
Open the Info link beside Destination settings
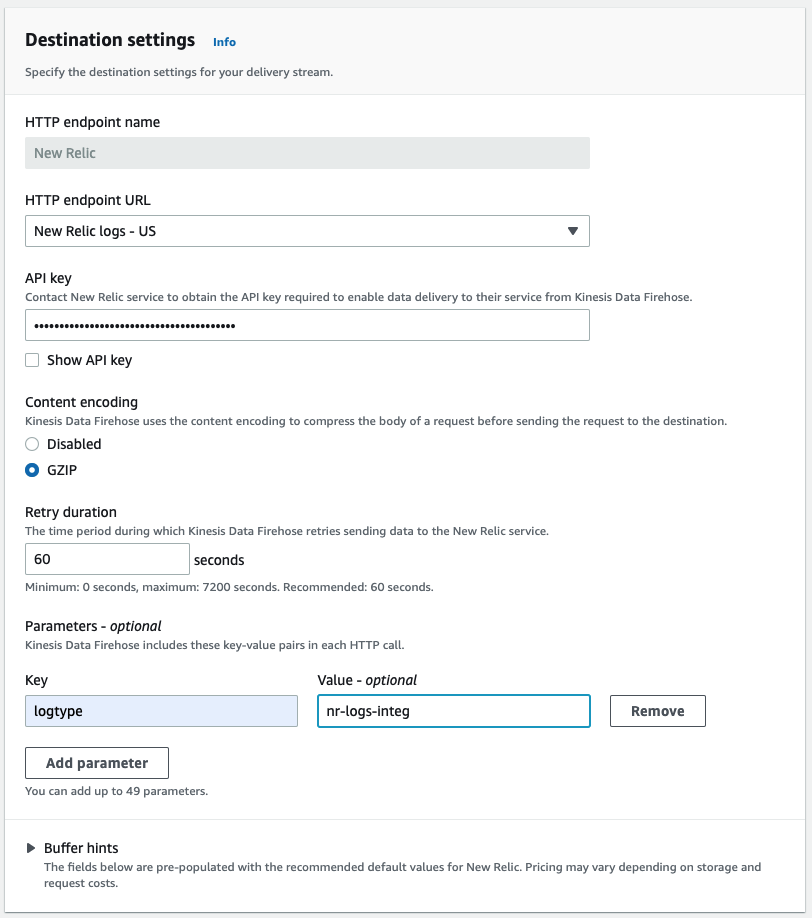click(224, 42)
